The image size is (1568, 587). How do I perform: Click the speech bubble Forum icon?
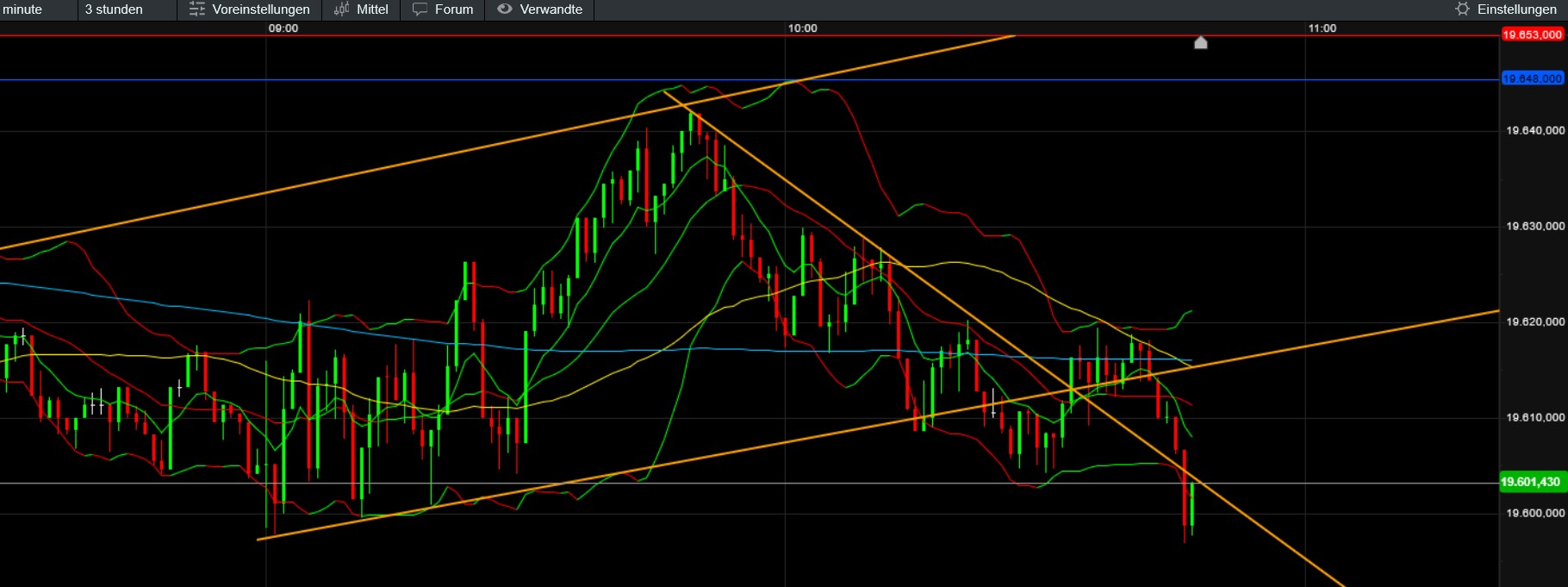(420, 9)
